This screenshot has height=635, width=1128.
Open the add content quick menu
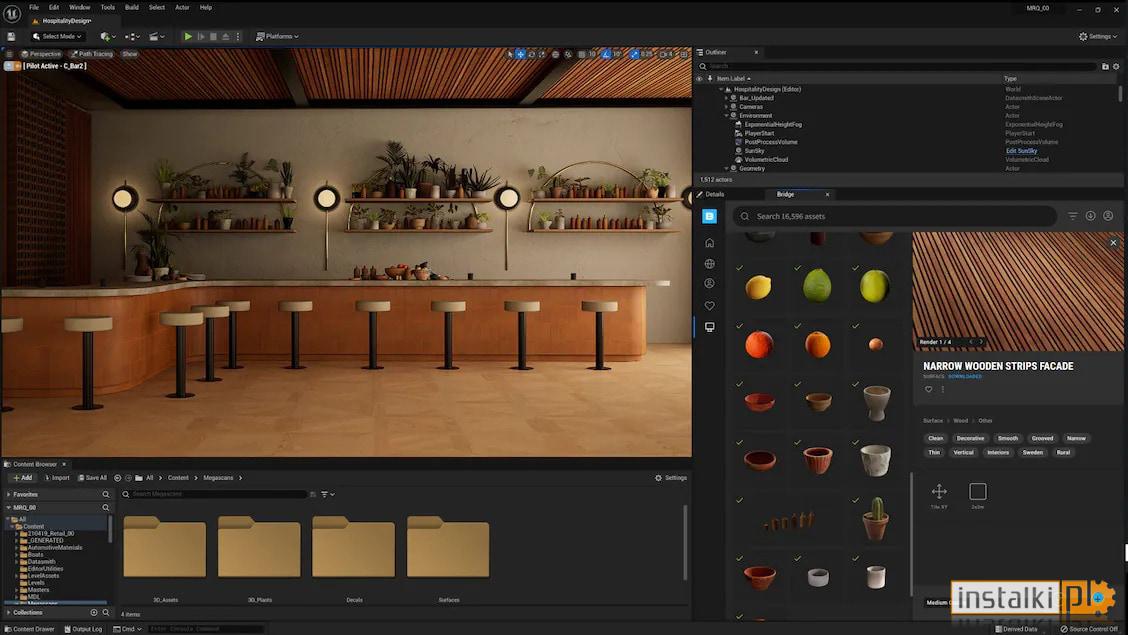tap(107, 36)
